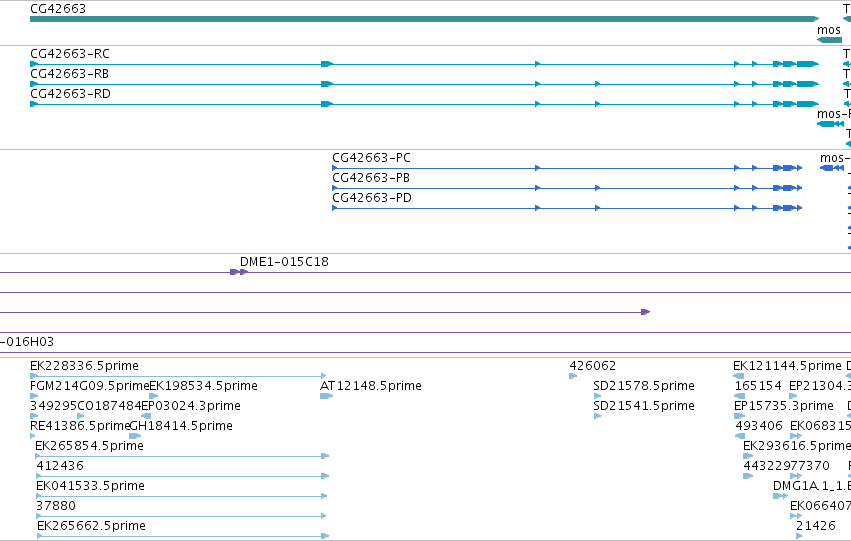Select the 493406 EST label
Viewport: 851px width, 541px height.
click(x=759, y=426)
